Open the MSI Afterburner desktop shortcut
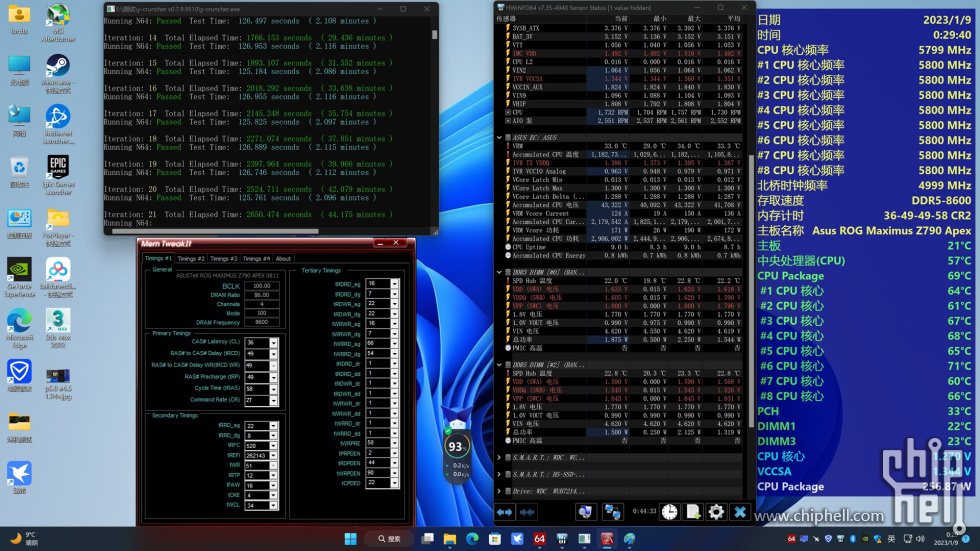This screenshot has height=551, width=980. coord(58,22)
